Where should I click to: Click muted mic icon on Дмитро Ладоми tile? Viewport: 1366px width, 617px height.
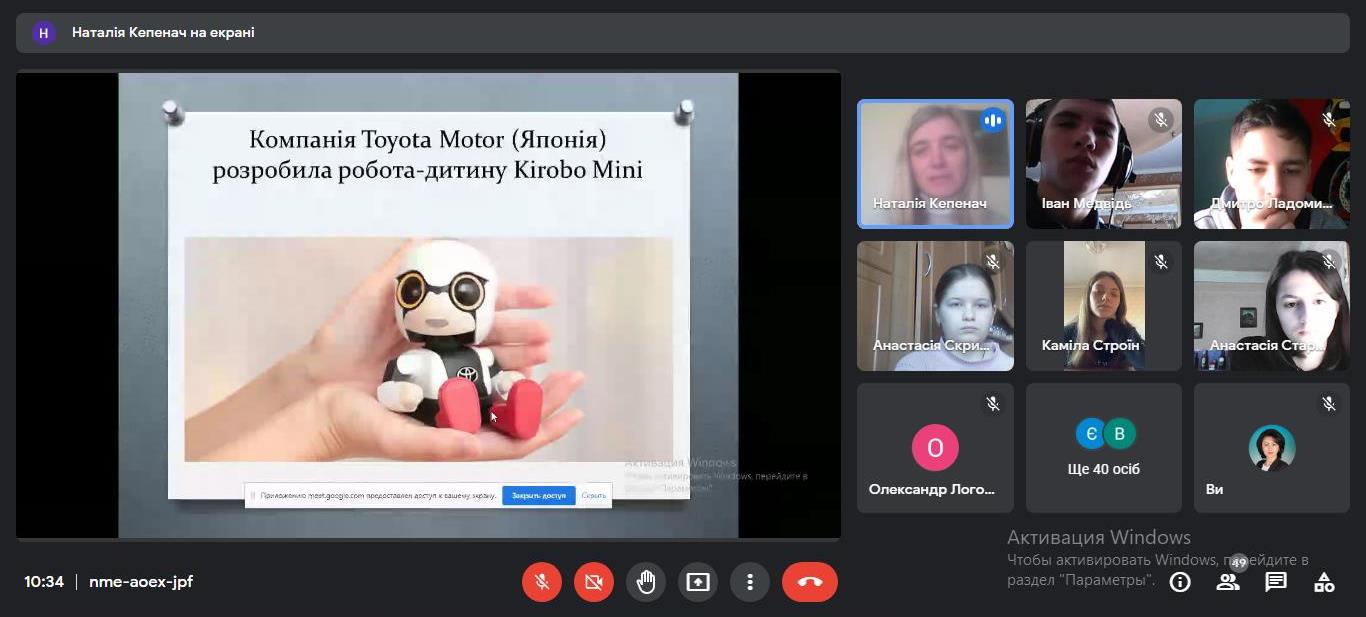coord(1329,120)
